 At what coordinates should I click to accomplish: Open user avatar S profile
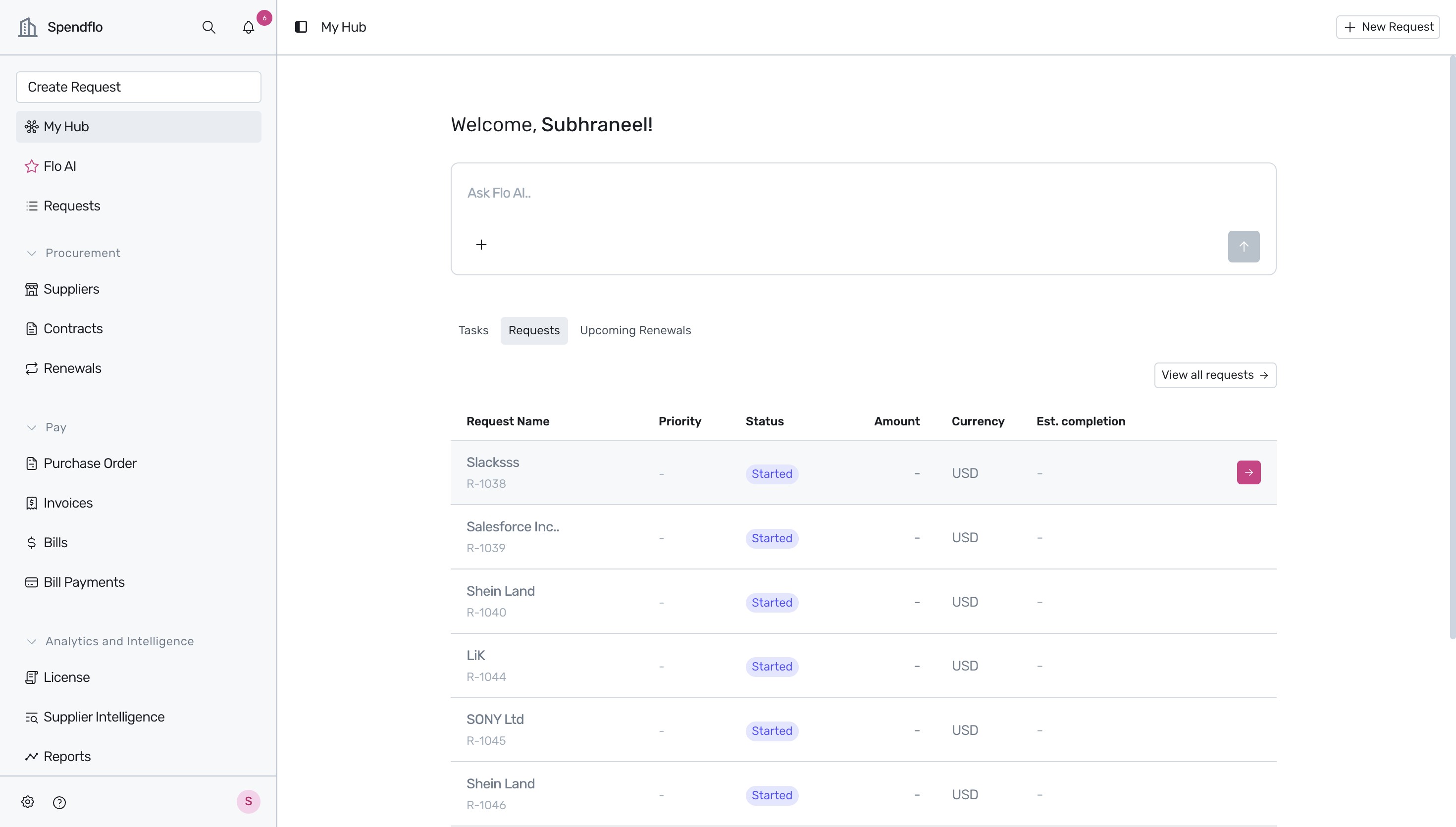(x=248, y=801)
